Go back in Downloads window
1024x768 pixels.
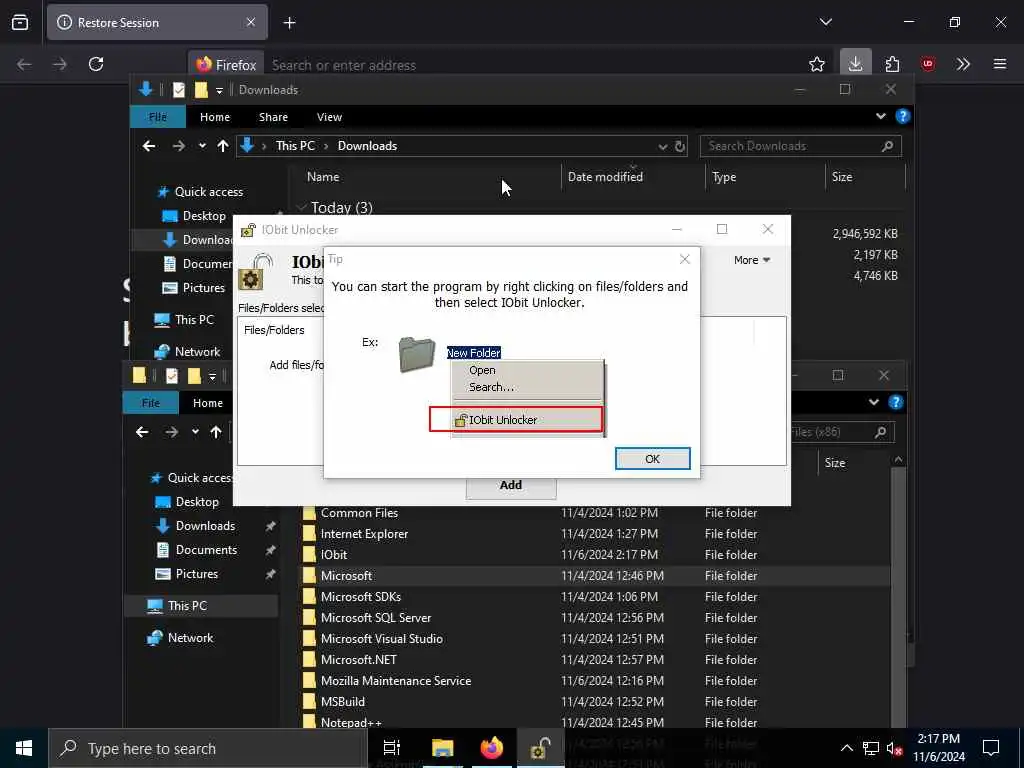[x=149, y=146]
